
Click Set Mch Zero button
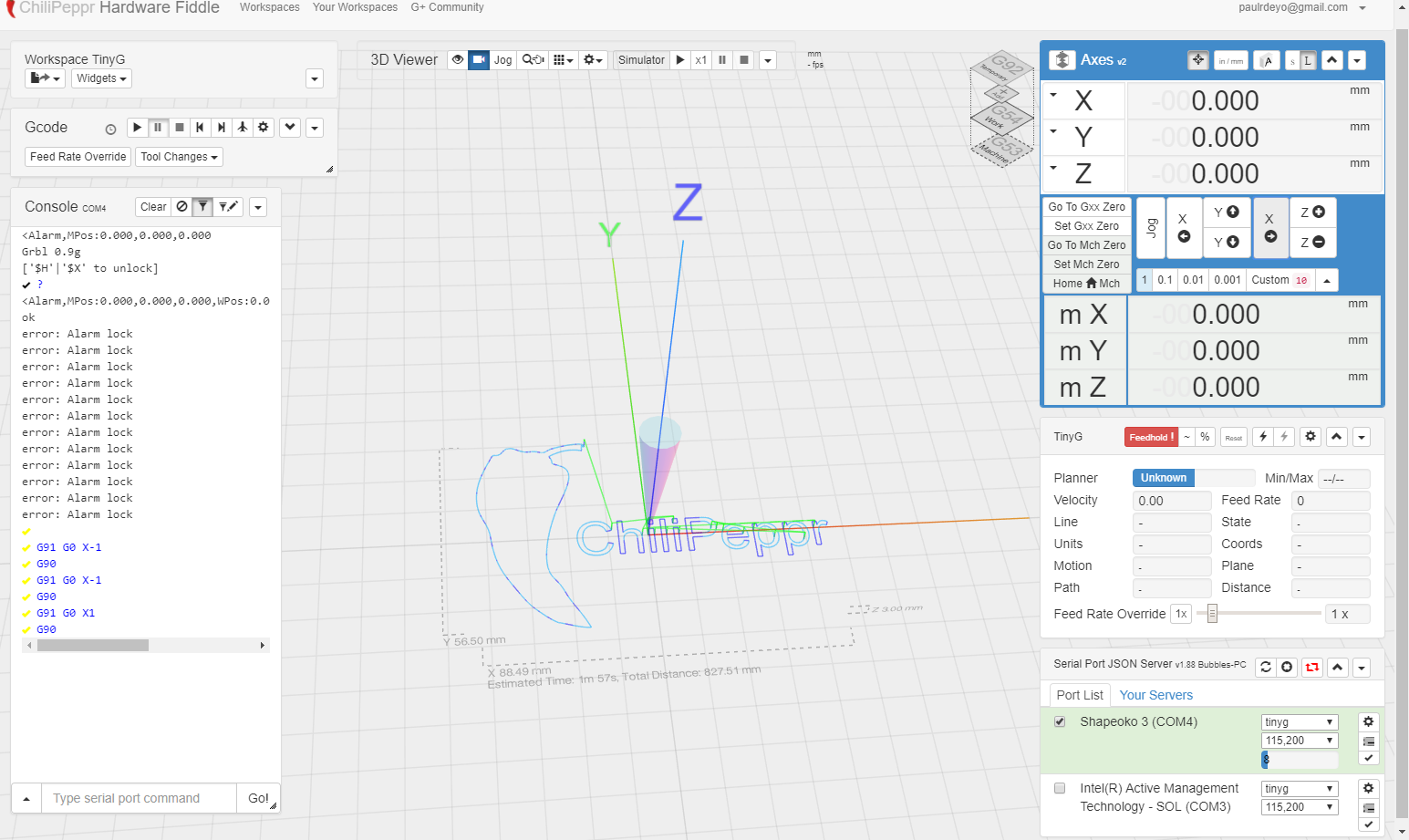coord(1086,264)
